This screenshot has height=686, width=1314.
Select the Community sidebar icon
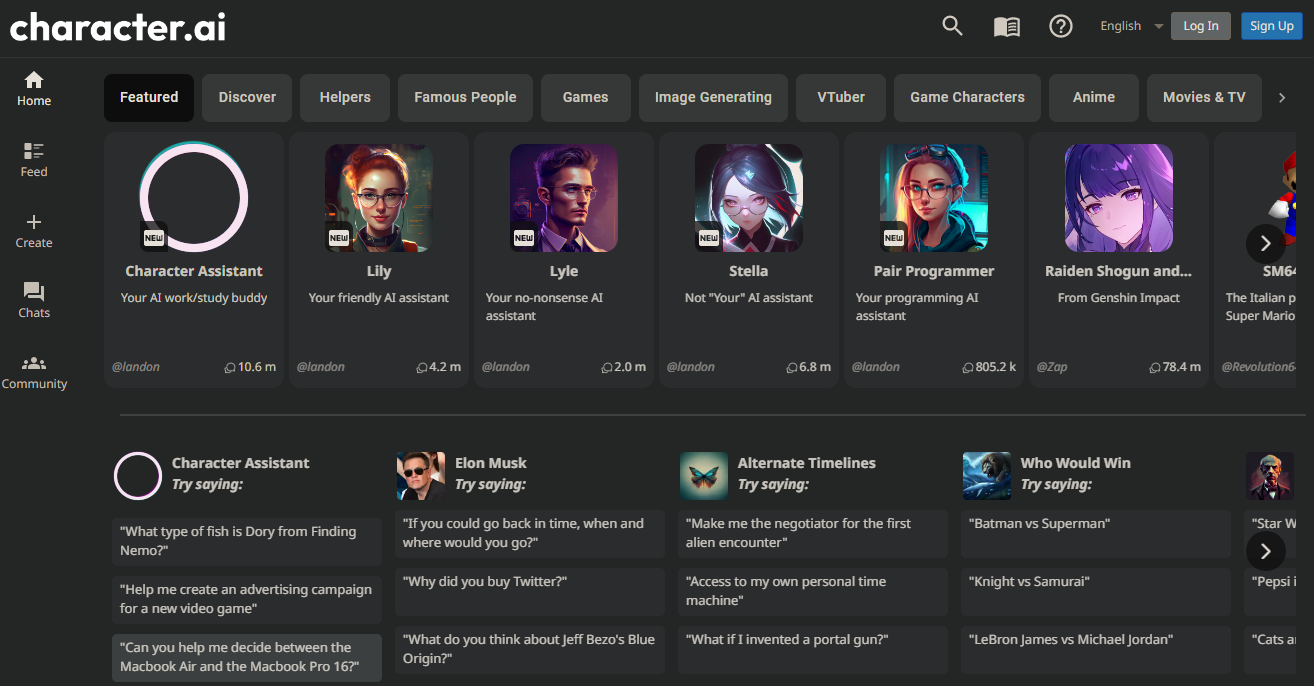[34, 371]
